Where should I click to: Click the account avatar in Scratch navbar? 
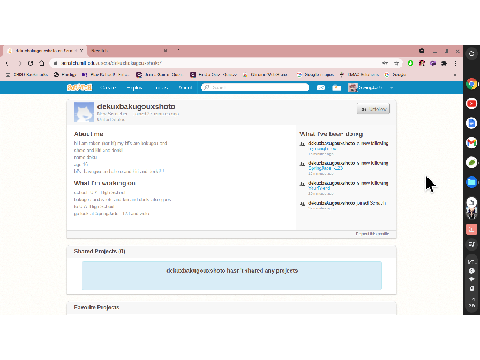(352, 88)
